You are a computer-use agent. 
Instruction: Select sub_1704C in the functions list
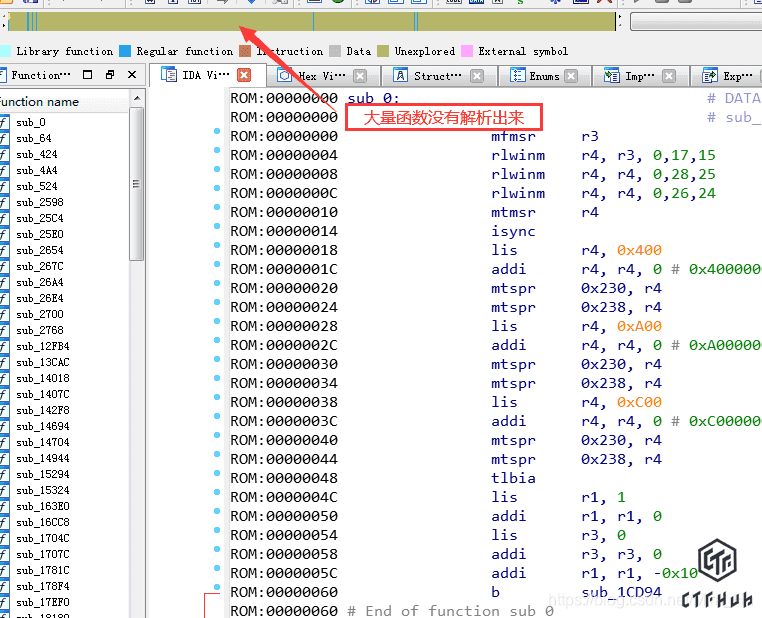click(42, 538)
